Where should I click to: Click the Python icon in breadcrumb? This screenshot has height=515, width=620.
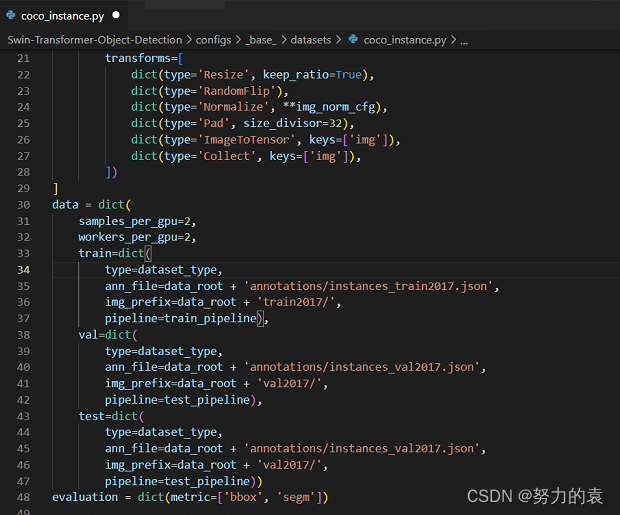tap(353, 40)
